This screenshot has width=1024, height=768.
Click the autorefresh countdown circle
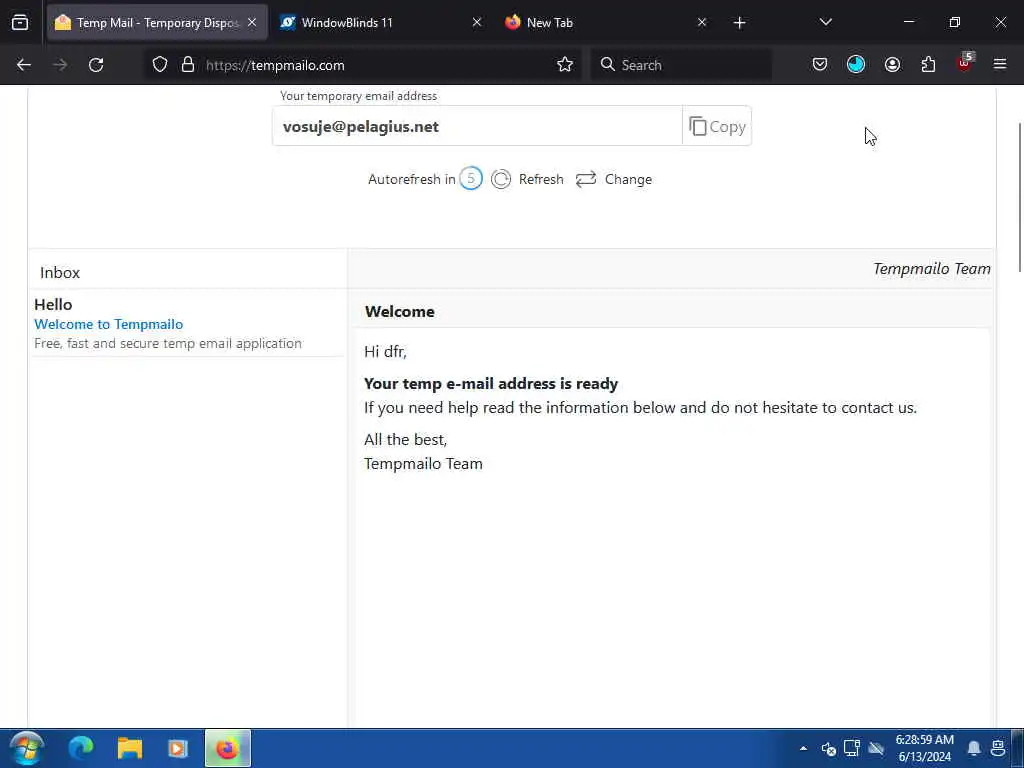click(470, 178)
